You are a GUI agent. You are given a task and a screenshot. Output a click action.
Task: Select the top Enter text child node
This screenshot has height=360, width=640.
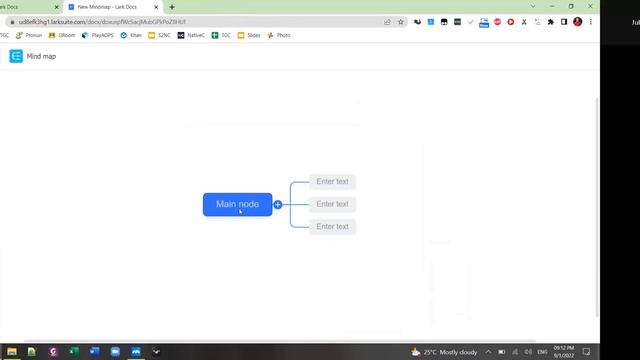point(332,181)
